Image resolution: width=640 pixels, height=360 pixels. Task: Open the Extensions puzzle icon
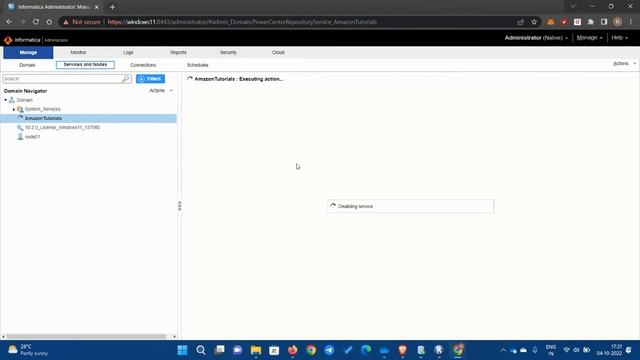pyautogui.click(x=591, y=22)
